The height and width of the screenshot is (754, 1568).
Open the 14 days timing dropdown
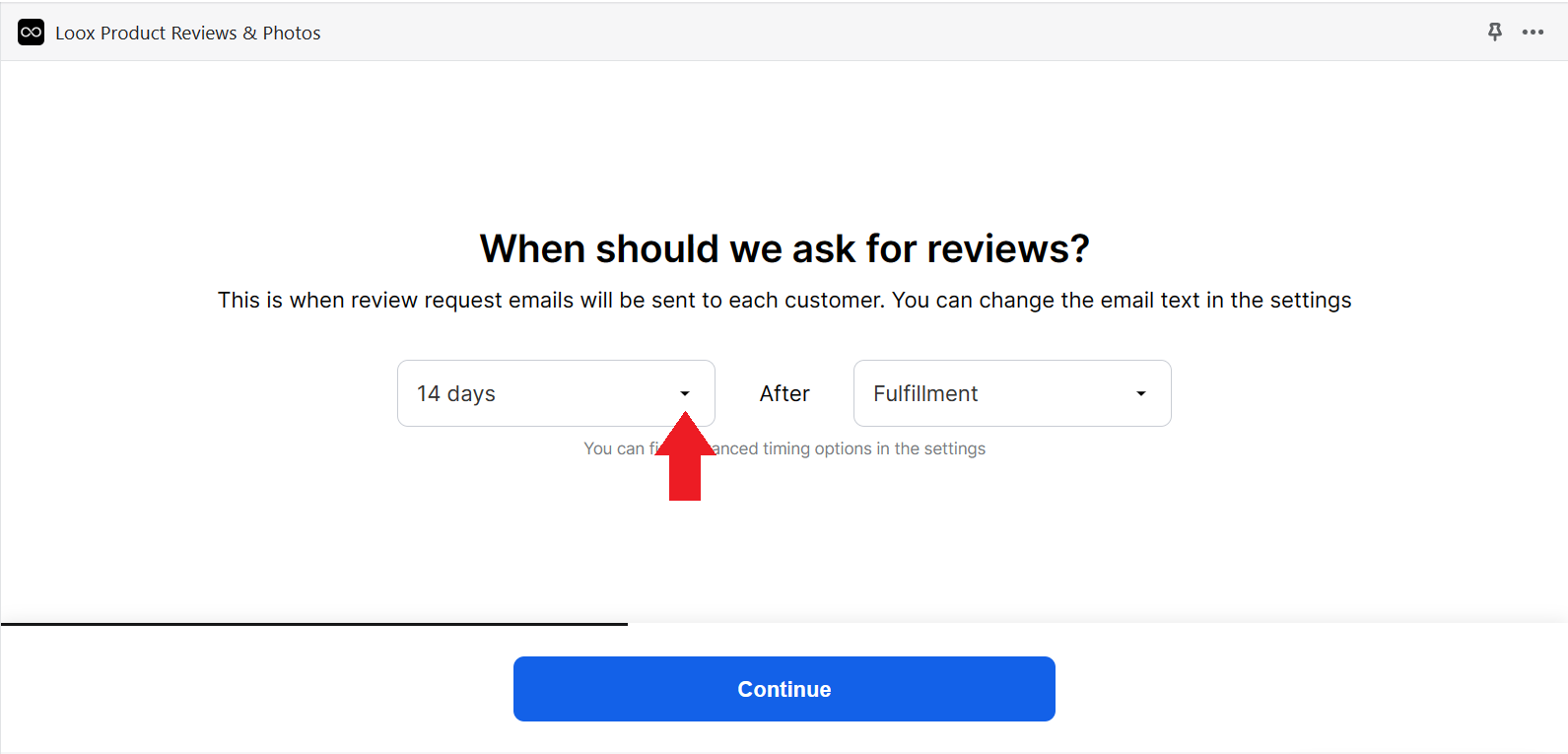(556, 393)
